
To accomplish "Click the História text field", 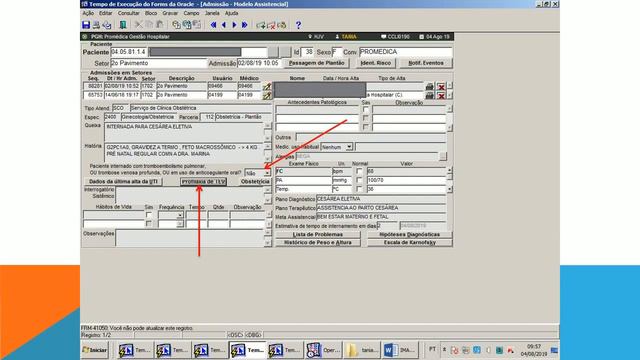I will pyautogui.click(x=184, y=152).
